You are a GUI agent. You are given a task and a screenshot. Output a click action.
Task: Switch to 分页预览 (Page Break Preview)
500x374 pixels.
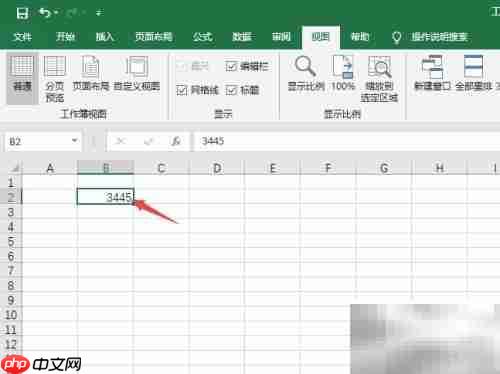click(55, 78)
